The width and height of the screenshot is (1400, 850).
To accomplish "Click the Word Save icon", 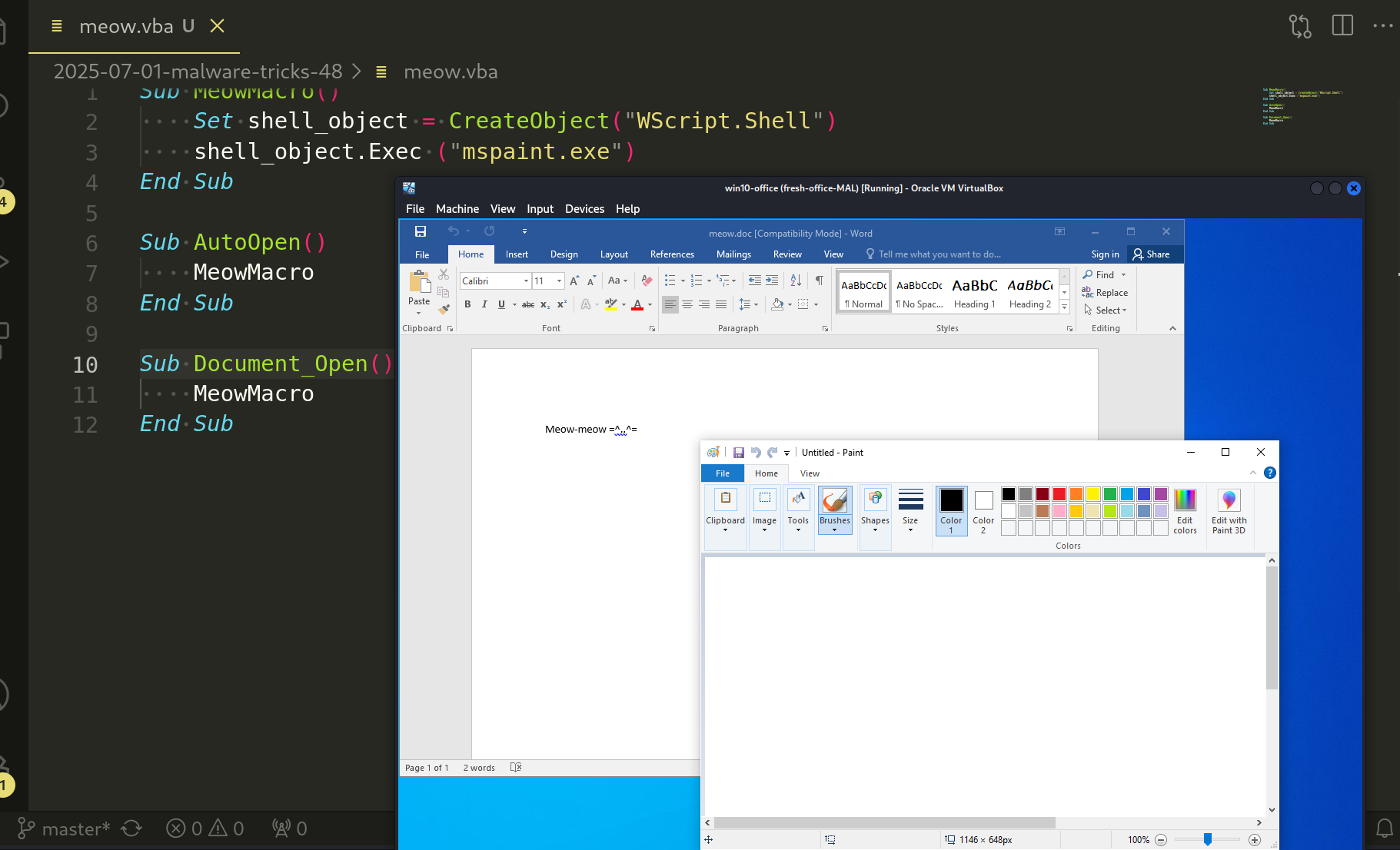I will coord(421,231).
